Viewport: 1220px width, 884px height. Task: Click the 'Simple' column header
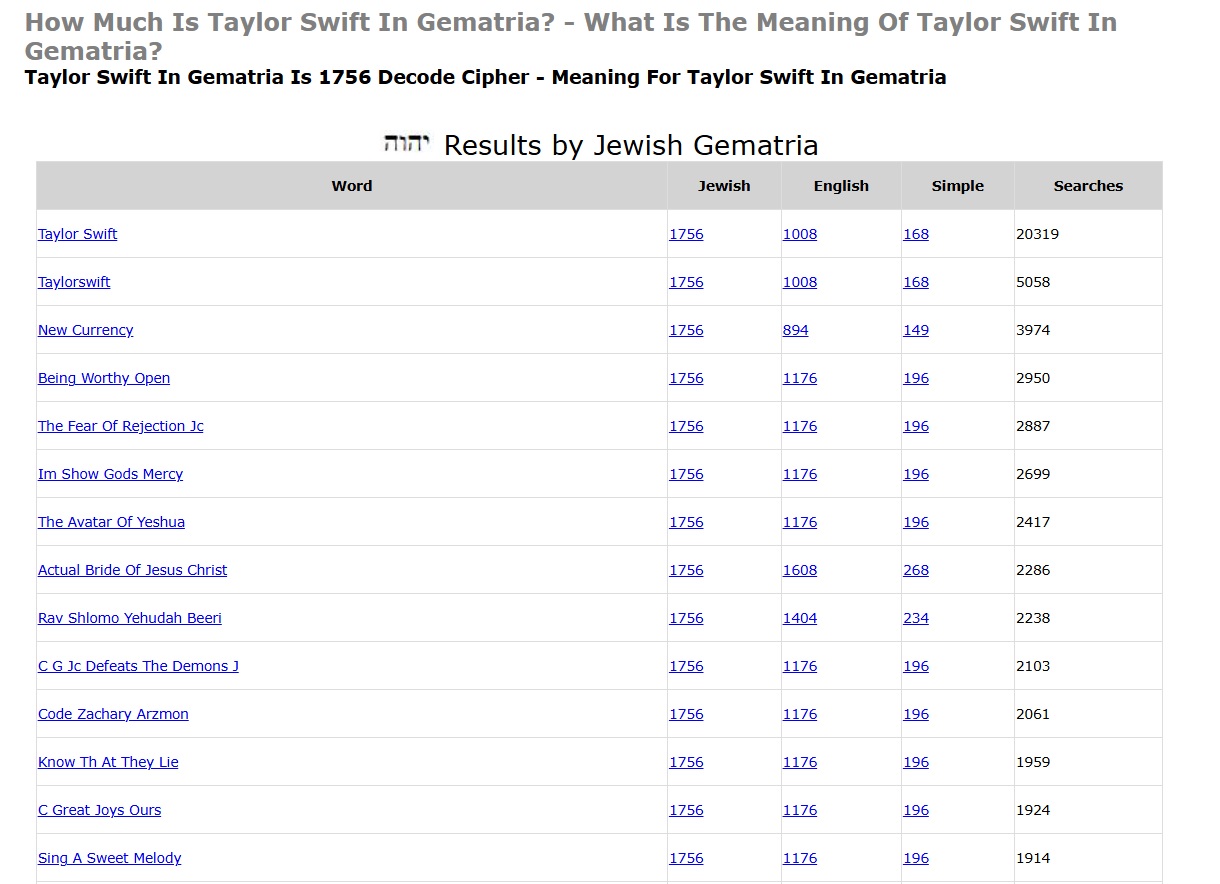(958, 186)
